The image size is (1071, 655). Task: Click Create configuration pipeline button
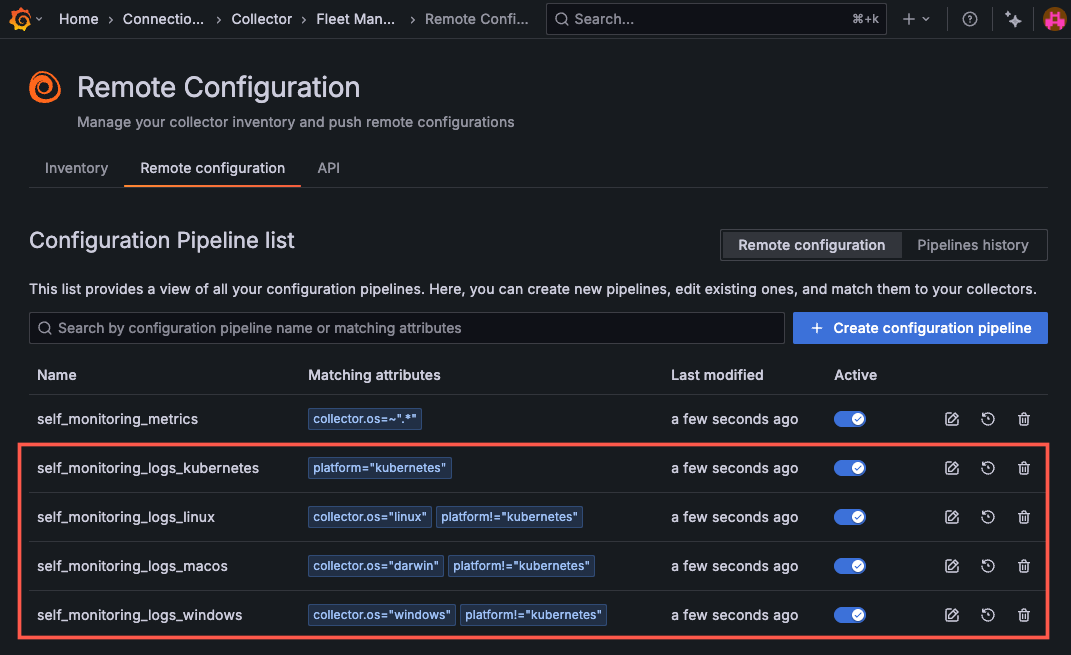pyautogui.click(x=920, y=328)
